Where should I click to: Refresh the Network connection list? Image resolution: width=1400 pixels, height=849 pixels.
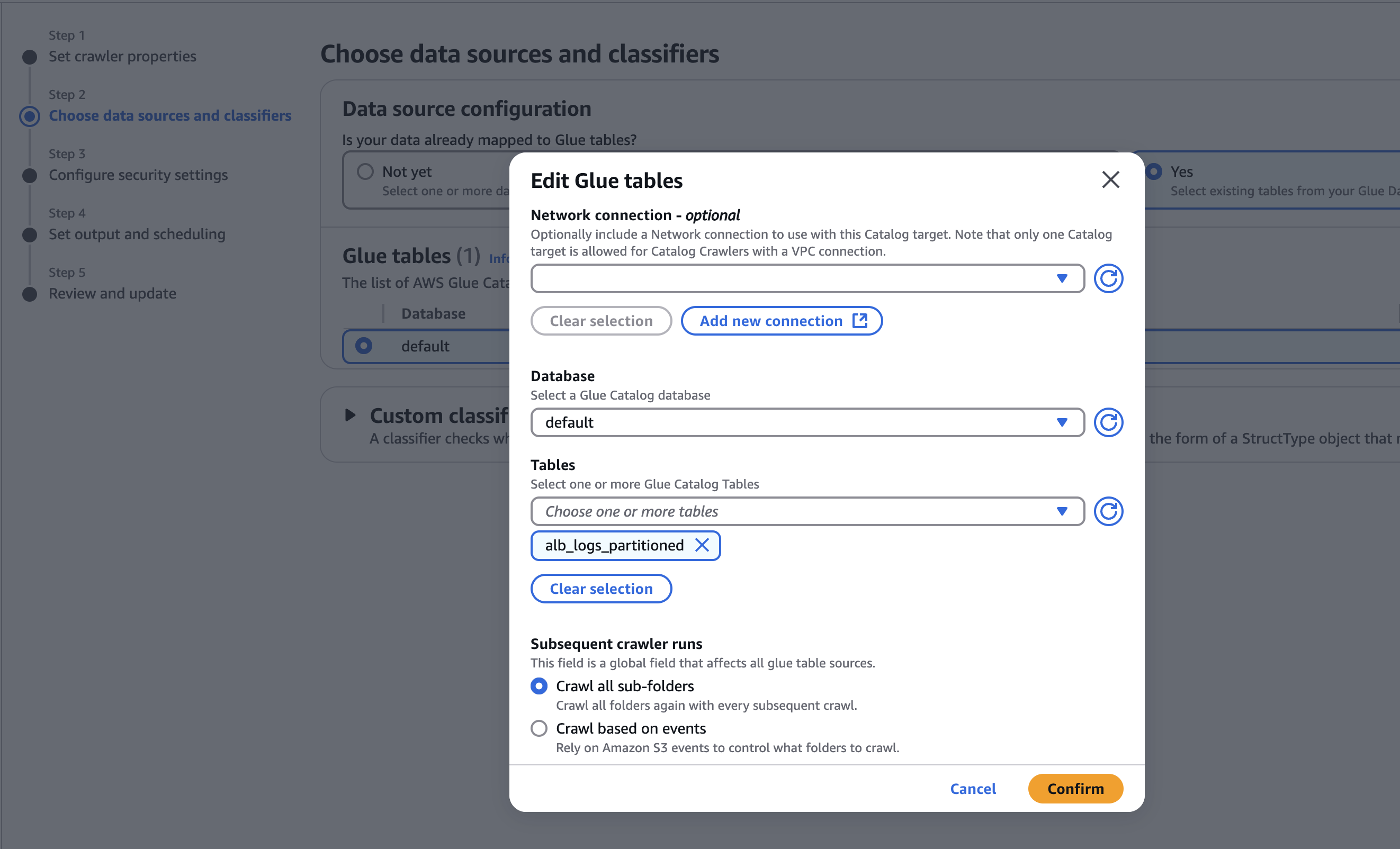1108,278
